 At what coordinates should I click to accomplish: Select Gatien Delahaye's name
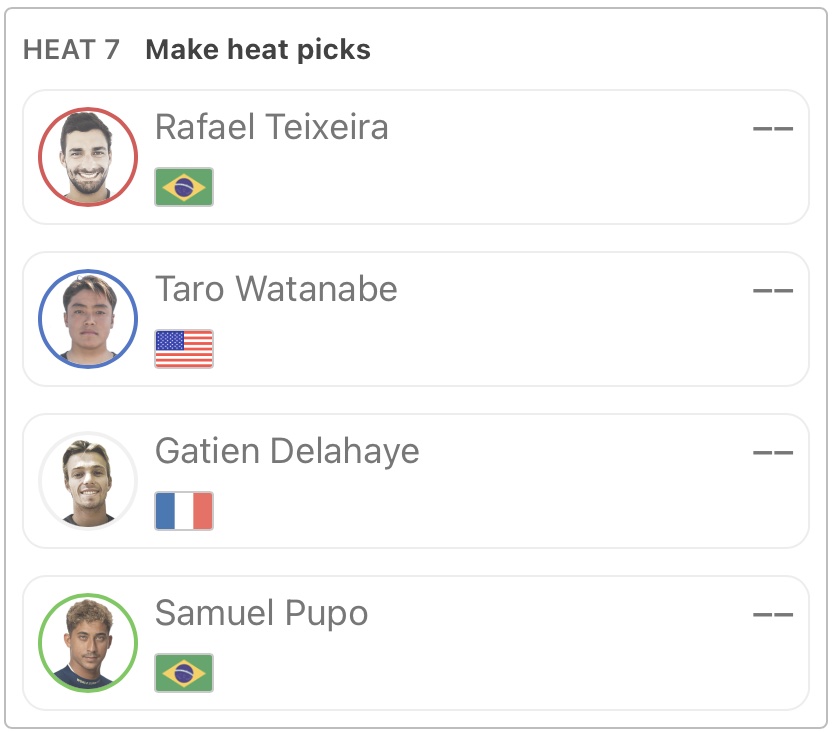287,451
